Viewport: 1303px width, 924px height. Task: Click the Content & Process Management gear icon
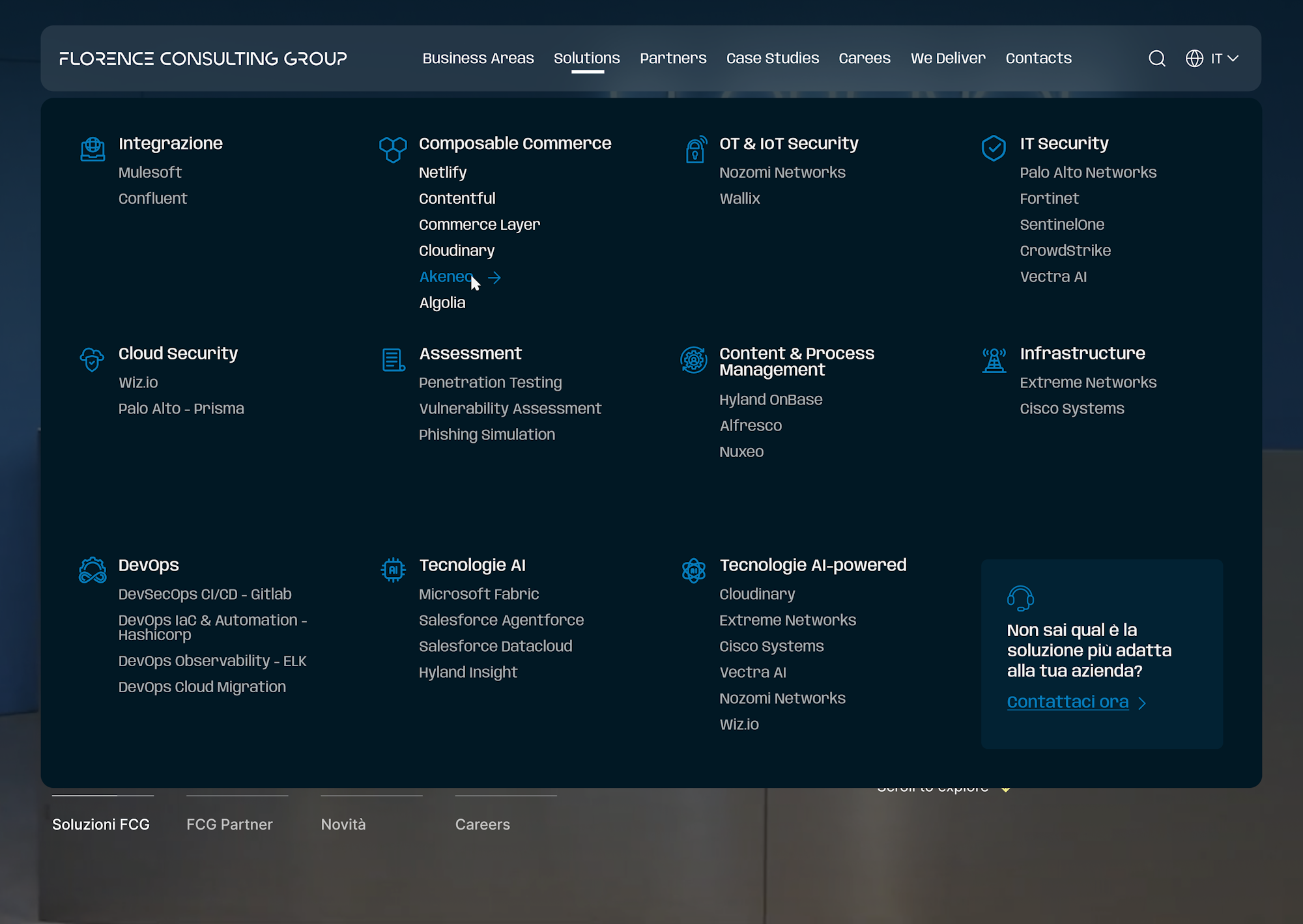(694, 359)
